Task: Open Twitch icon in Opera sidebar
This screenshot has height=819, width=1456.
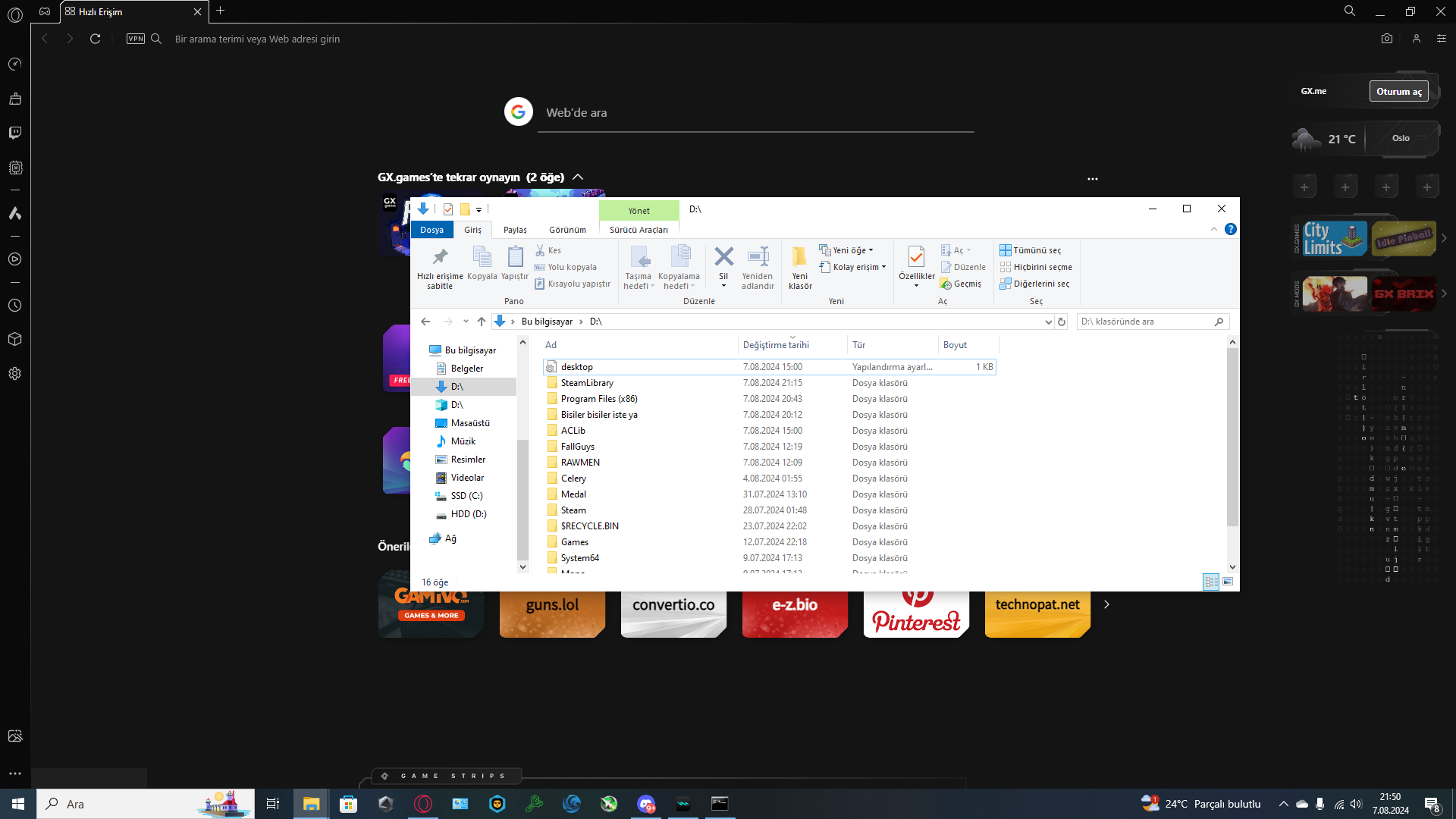Action: (15, 133)
